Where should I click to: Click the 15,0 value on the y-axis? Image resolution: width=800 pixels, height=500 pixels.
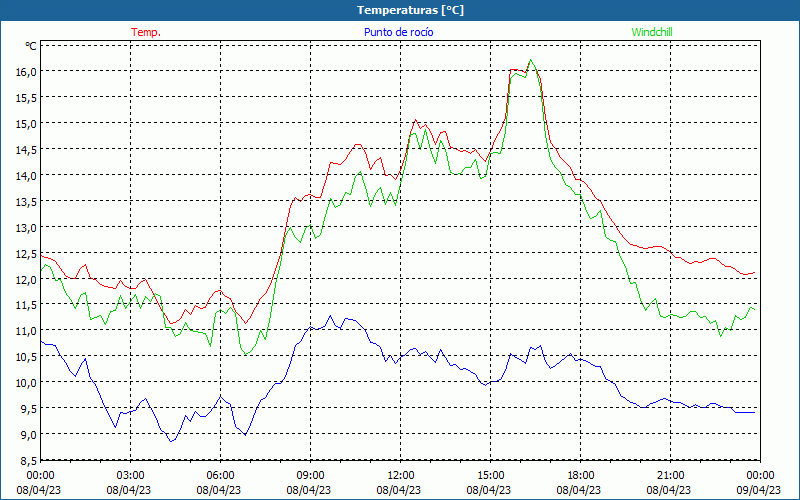point(26,123)
